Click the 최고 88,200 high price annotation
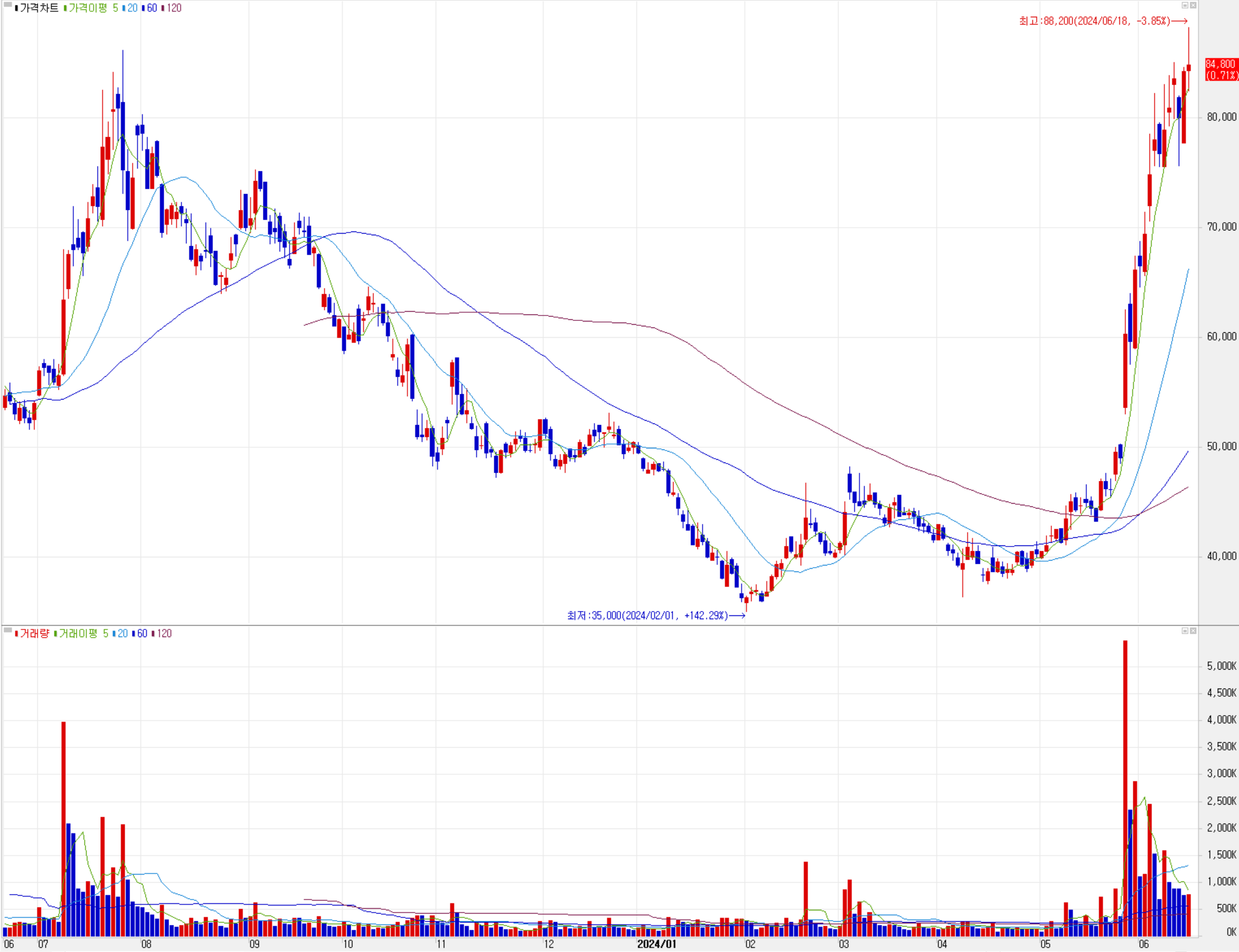This screenshot has width=1239, height=952. [x=1094, y=21]
